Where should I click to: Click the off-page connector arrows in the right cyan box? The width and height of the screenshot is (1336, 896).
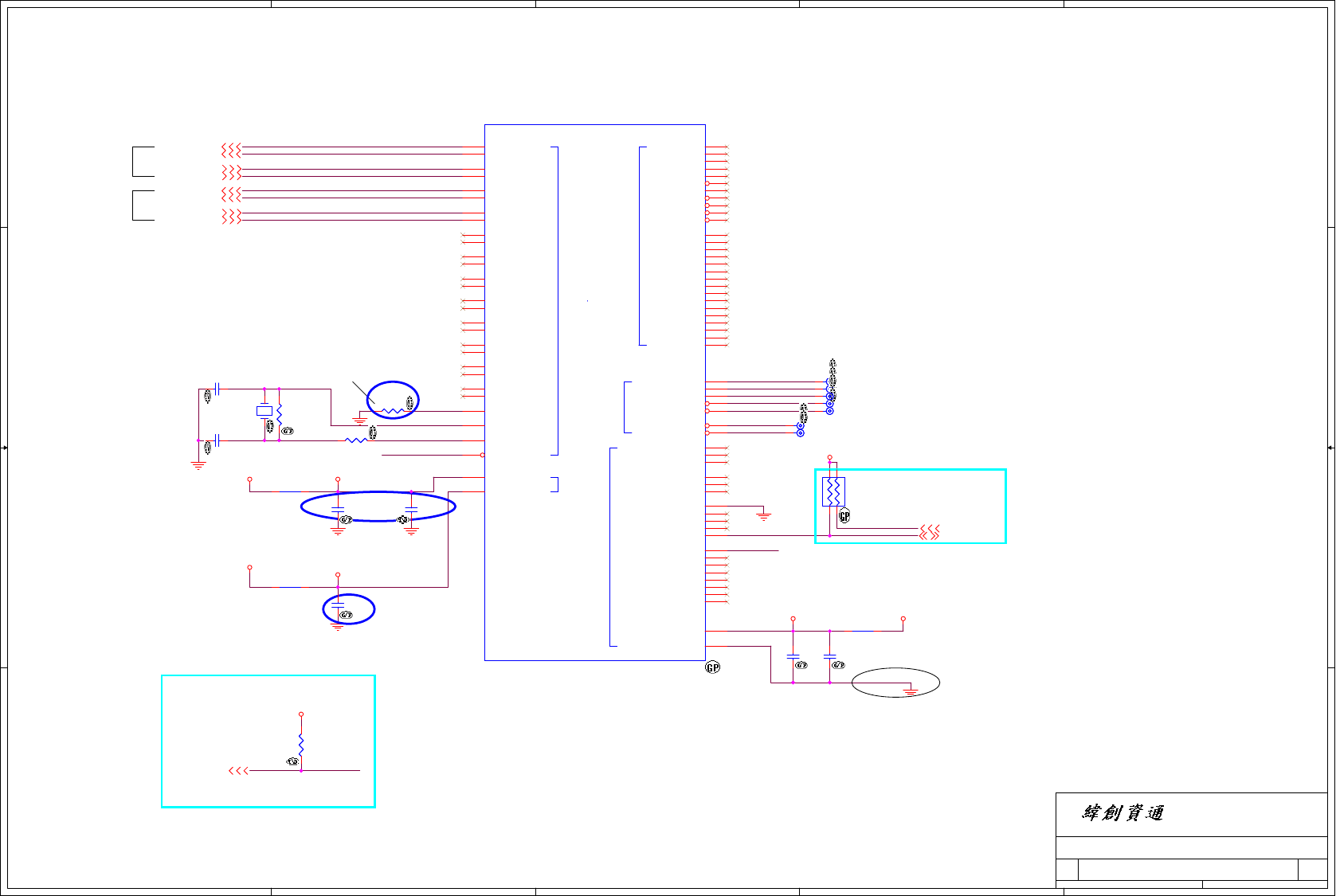(x=930, y=532)
